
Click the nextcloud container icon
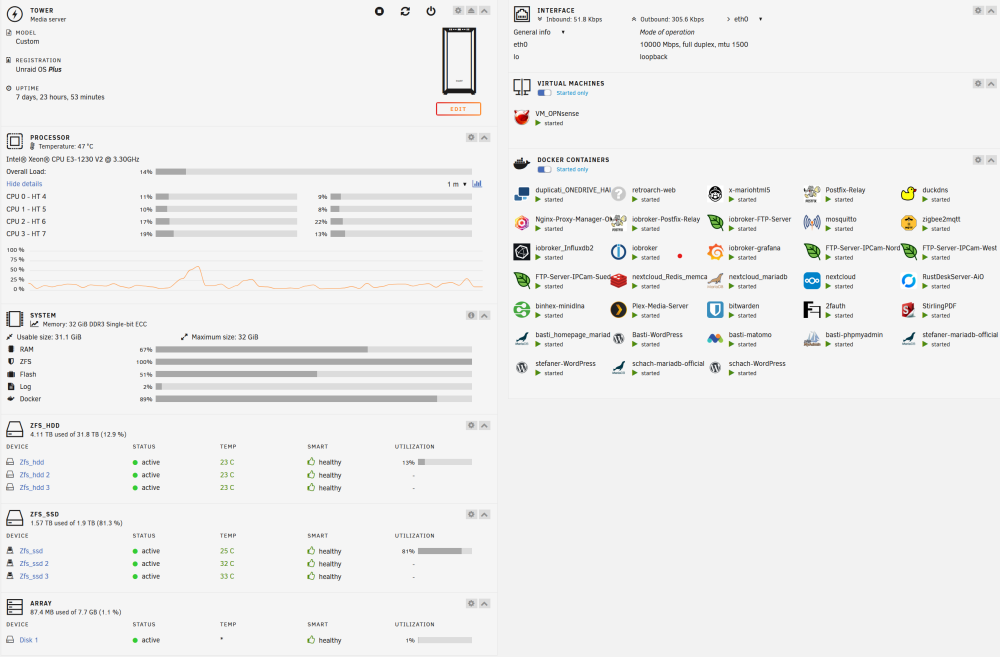pos(812,281)
